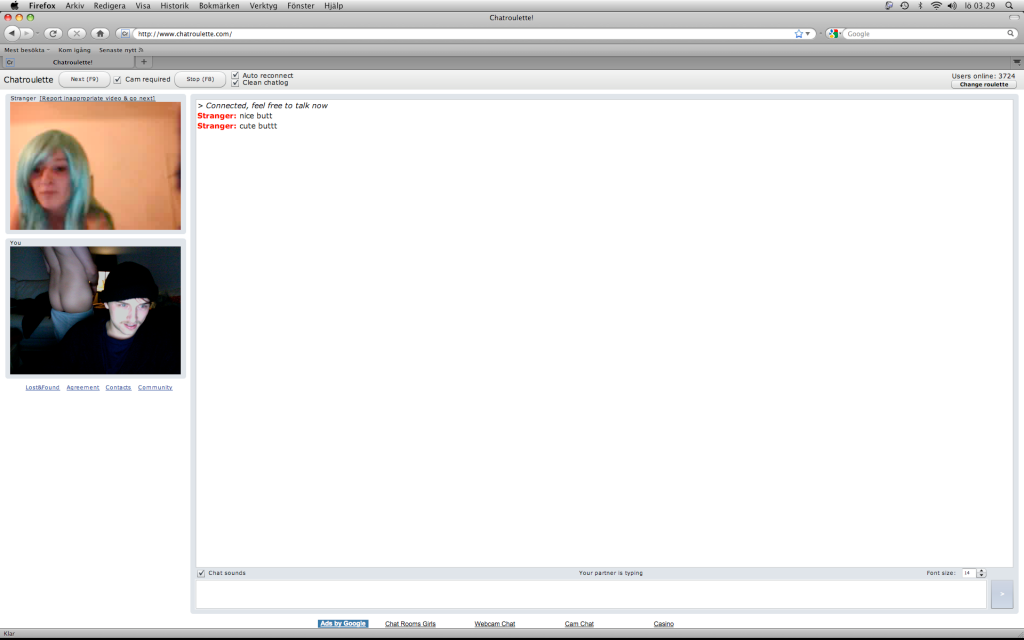Screen dimensions: 1024x640
Task: Click the Google search field
Action: pyautogui.click(x=925, y=33)
